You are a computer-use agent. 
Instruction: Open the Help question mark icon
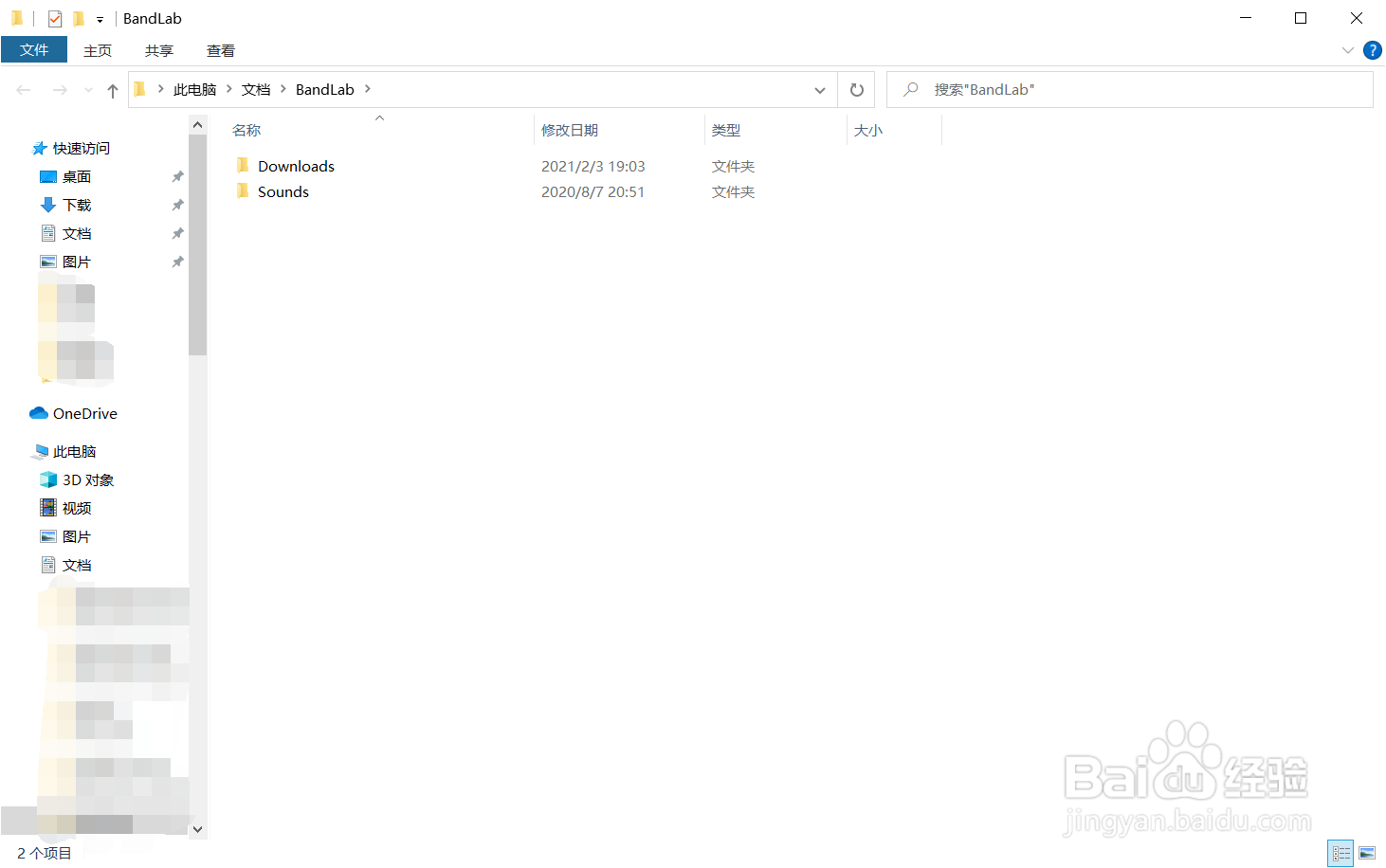point(1372,50)
